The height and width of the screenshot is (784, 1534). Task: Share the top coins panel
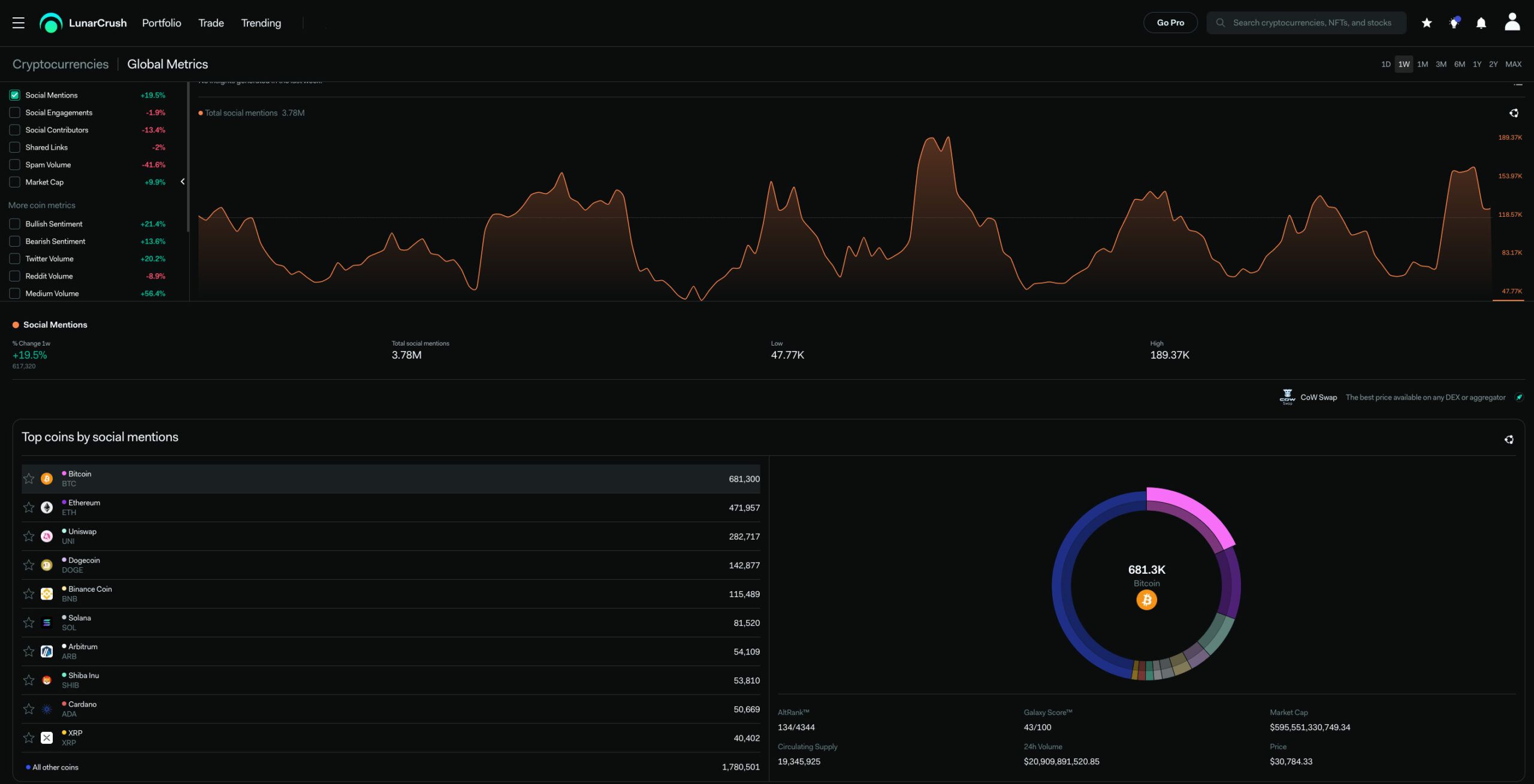point(1509,440)
